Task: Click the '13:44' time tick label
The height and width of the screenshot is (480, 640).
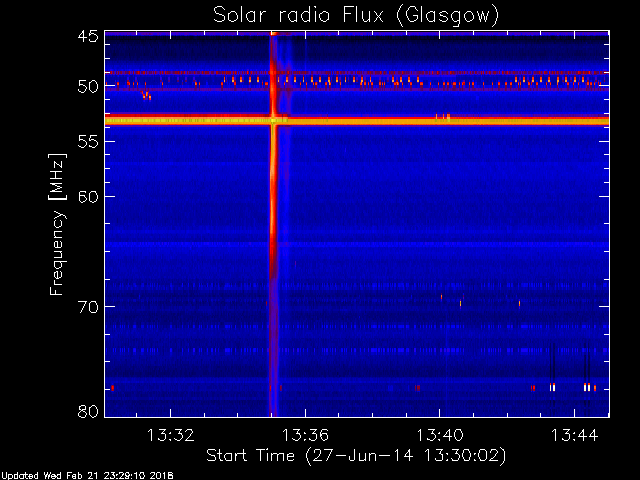Action: click(574, 435)
